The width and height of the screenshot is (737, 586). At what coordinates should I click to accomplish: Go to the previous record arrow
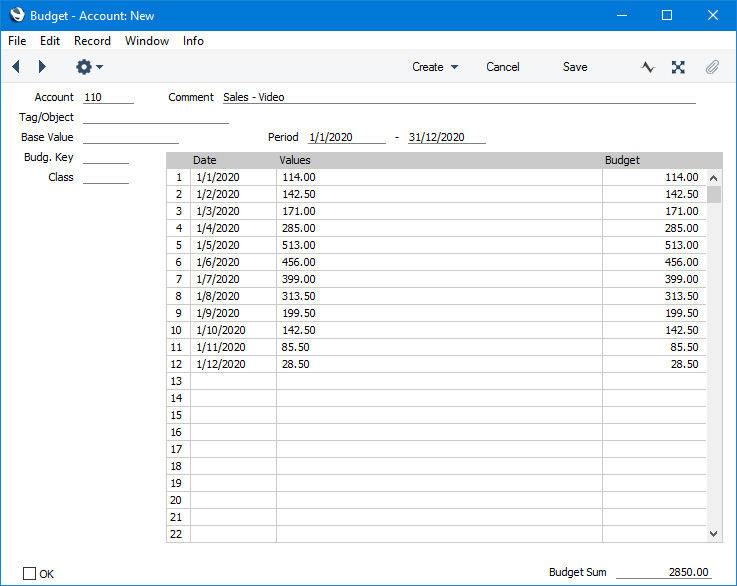16,67
